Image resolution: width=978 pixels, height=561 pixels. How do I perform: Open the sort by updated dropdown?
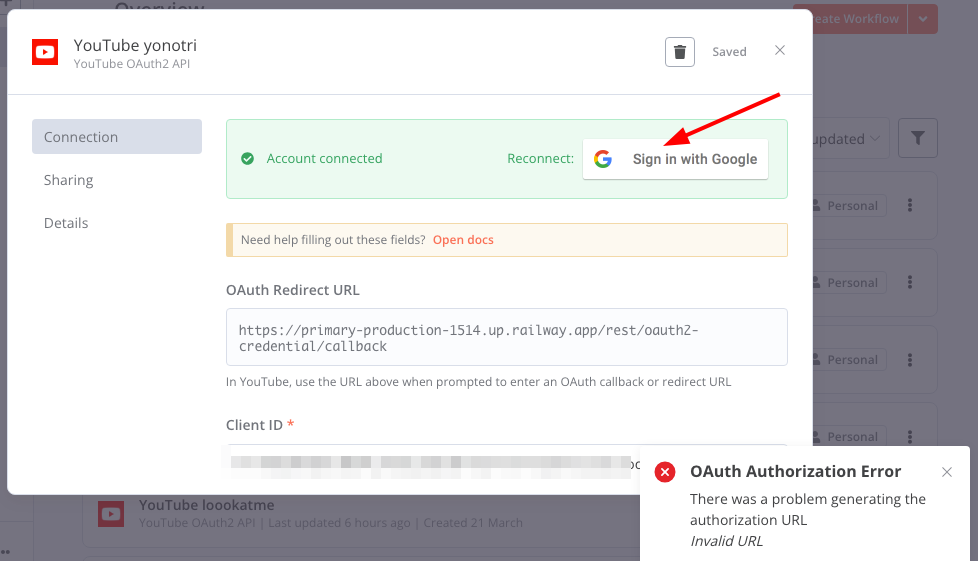[850, 139]
